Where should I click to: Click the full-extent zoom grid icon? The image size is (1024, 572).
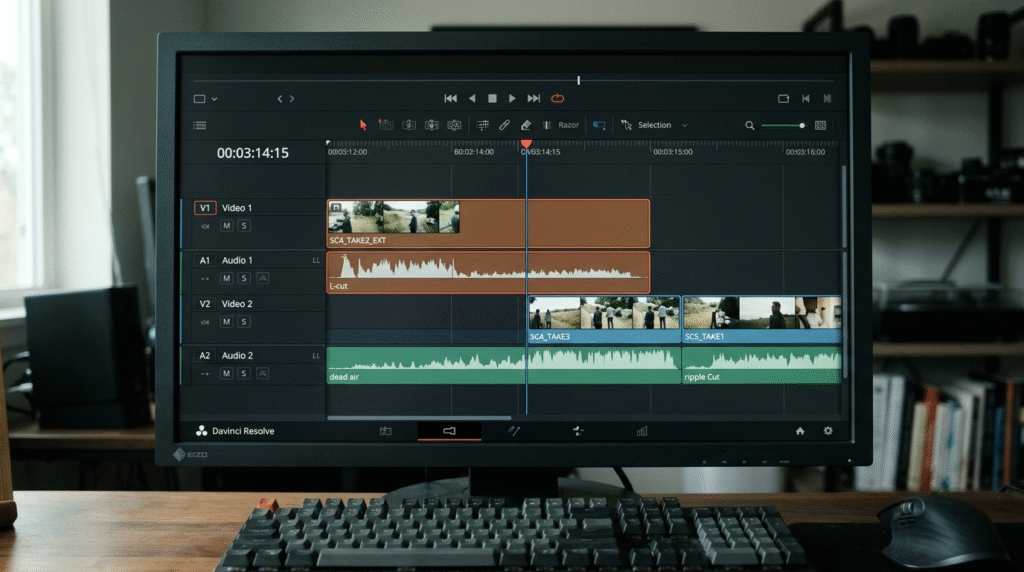click(820, 125)
